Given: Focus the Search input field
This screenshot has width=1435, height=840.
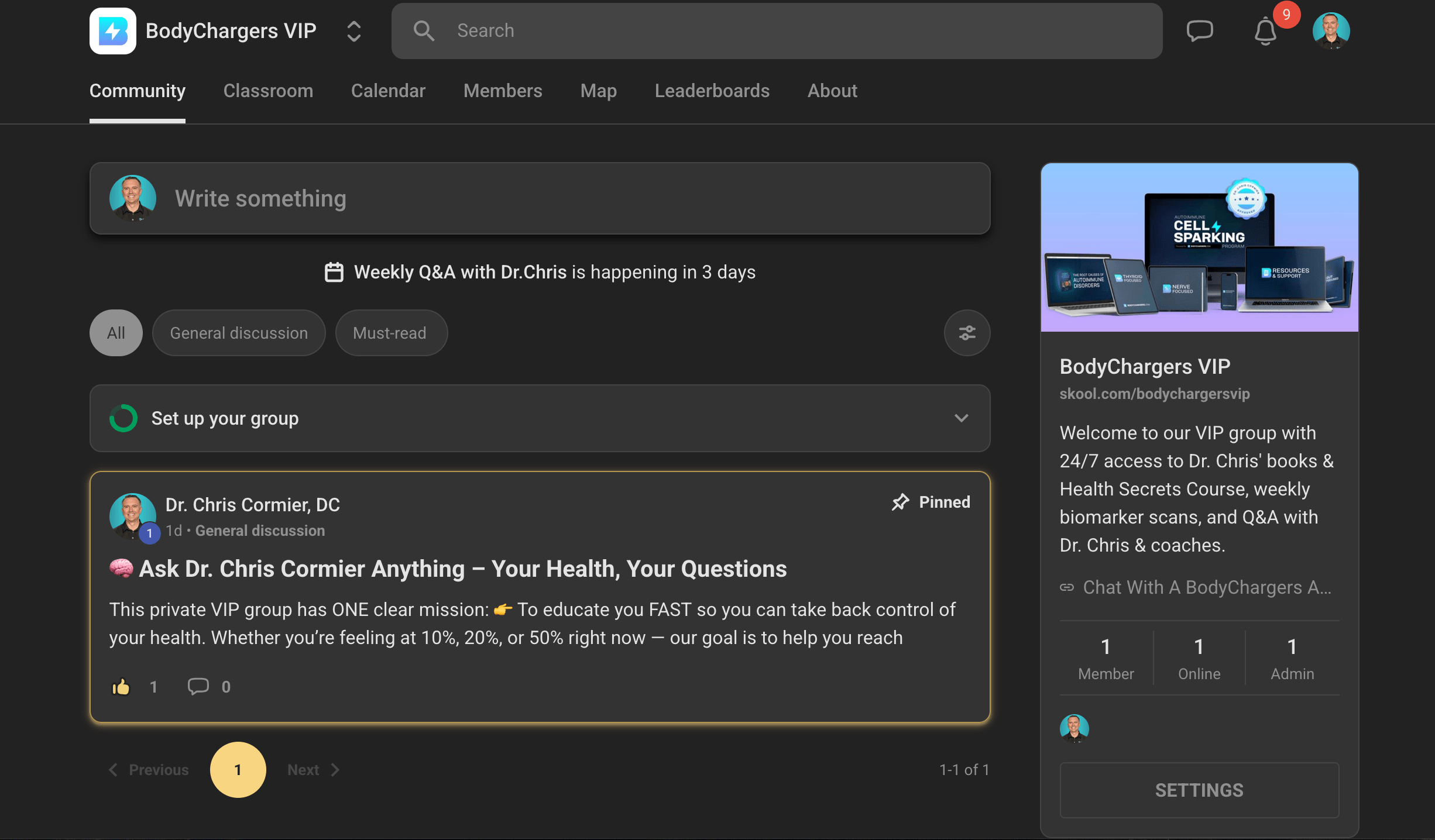Looking at the screenshot, I should click(777, 30).
